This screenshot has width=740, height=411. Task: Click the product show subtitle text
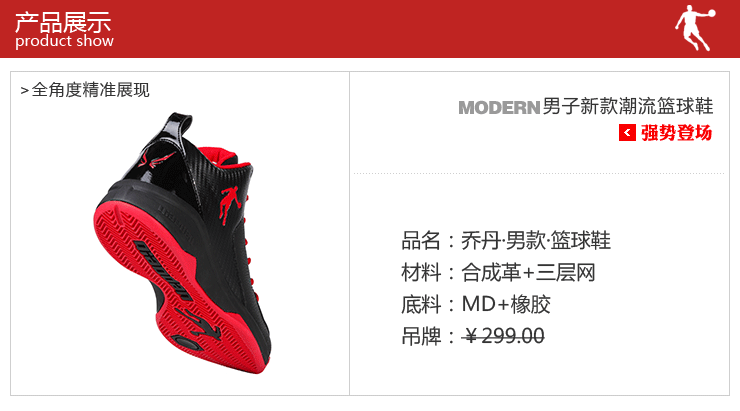click(x=64, y=41)
